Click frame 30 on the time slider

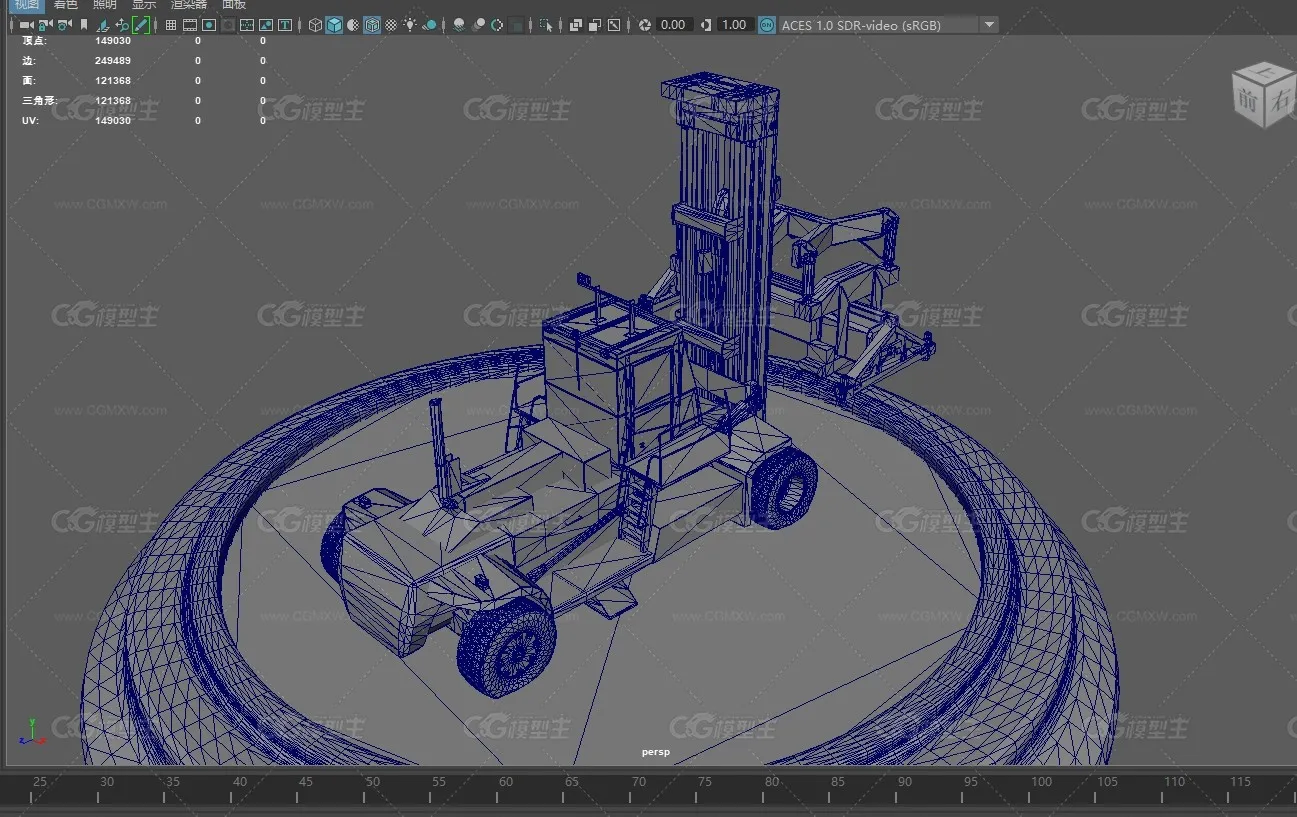(x=107, y=782)
